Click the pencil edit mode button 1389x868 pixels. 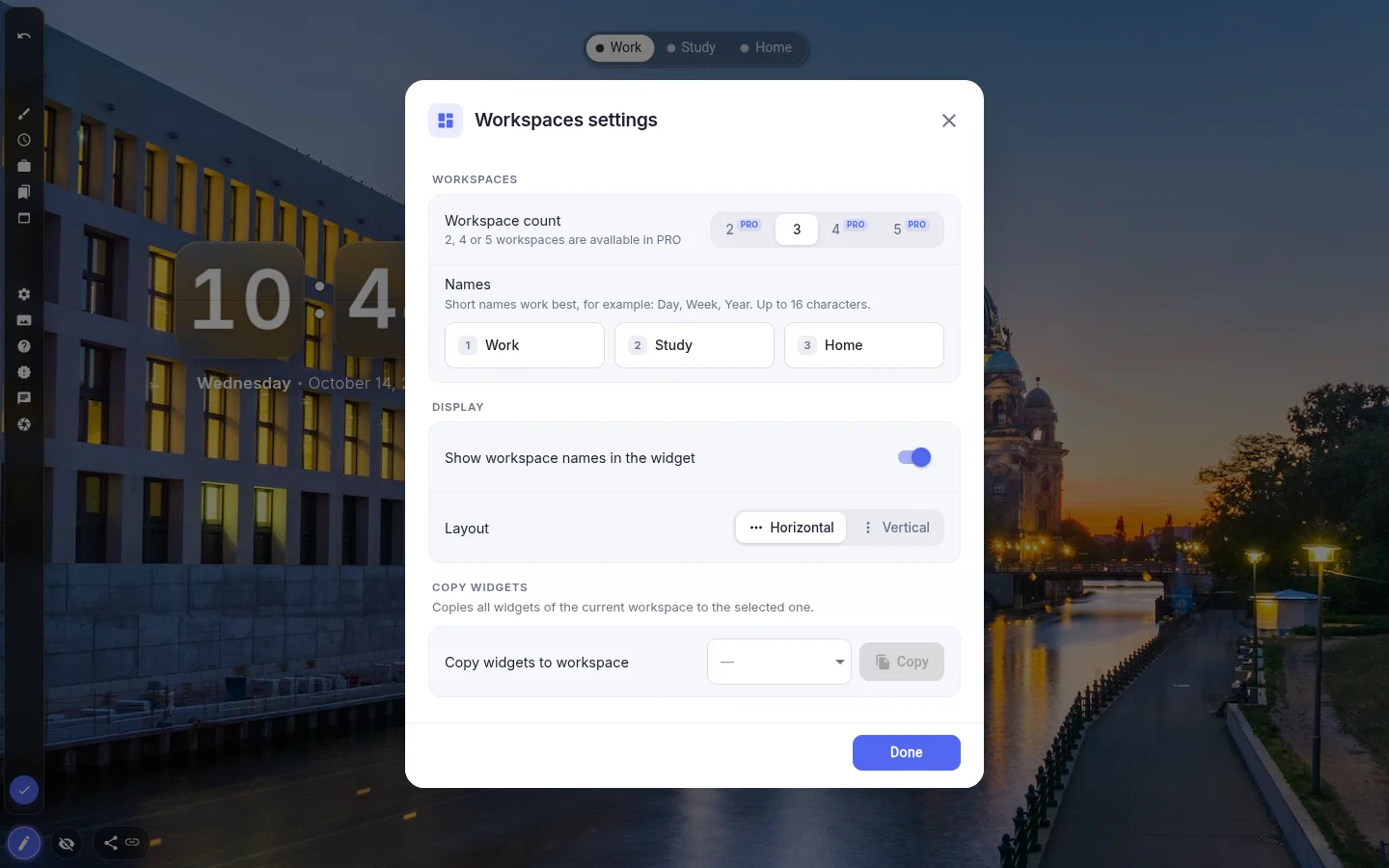point(24,844)
